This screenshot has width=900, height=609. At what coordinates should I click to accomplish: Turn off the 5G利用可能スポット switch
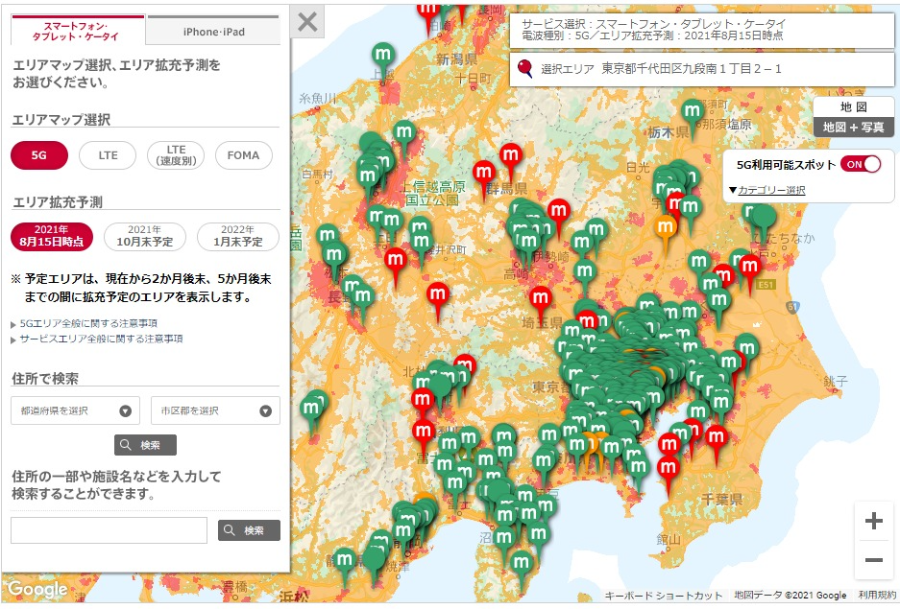tap(860, 165)
